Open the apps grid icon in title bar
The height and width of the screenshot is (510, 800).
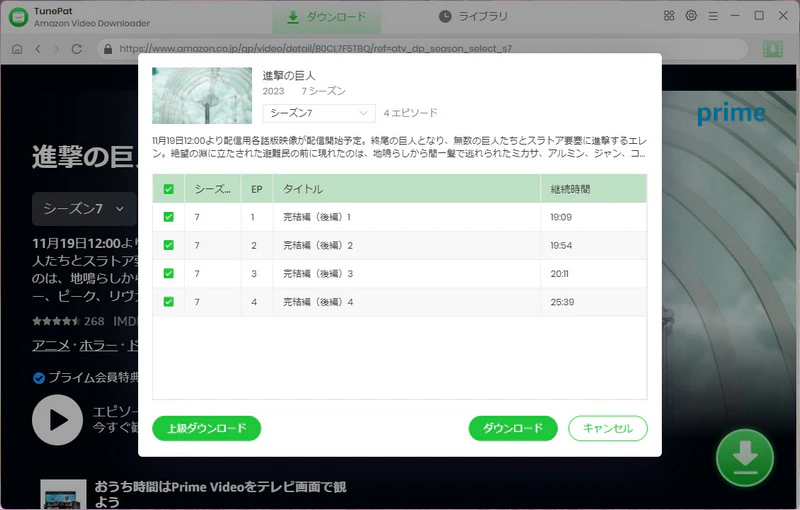[x=669, y=16]
